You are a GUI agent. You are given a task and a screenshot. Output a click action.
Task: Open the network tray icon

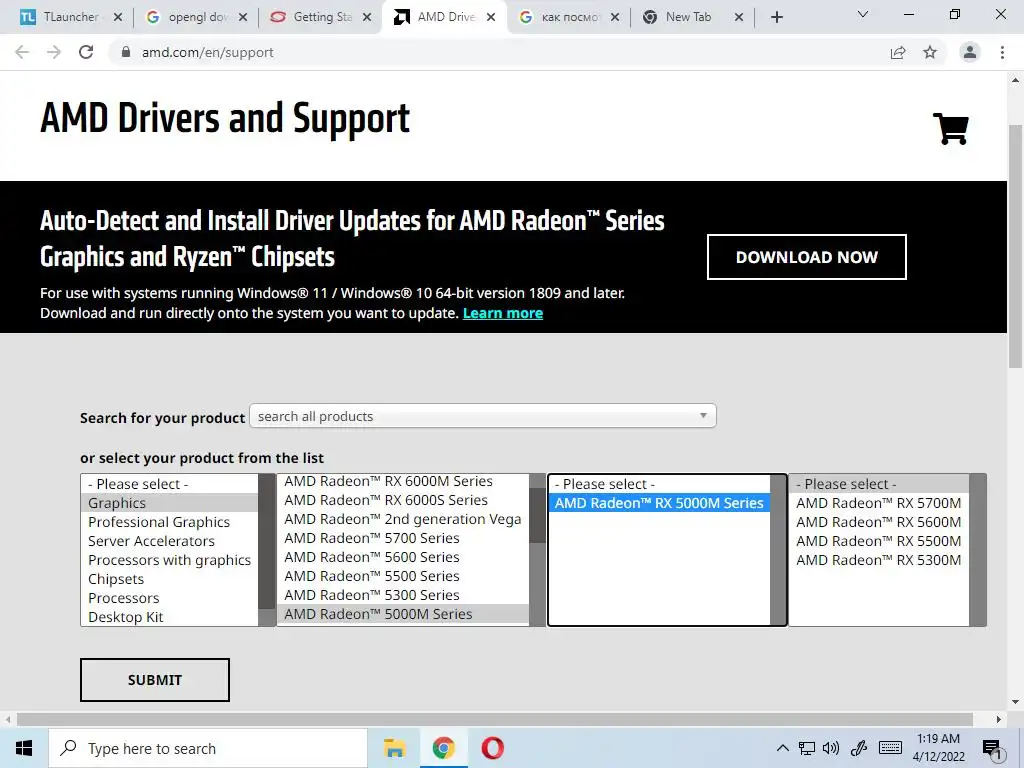pyautogui.click(x=807, y=748)
